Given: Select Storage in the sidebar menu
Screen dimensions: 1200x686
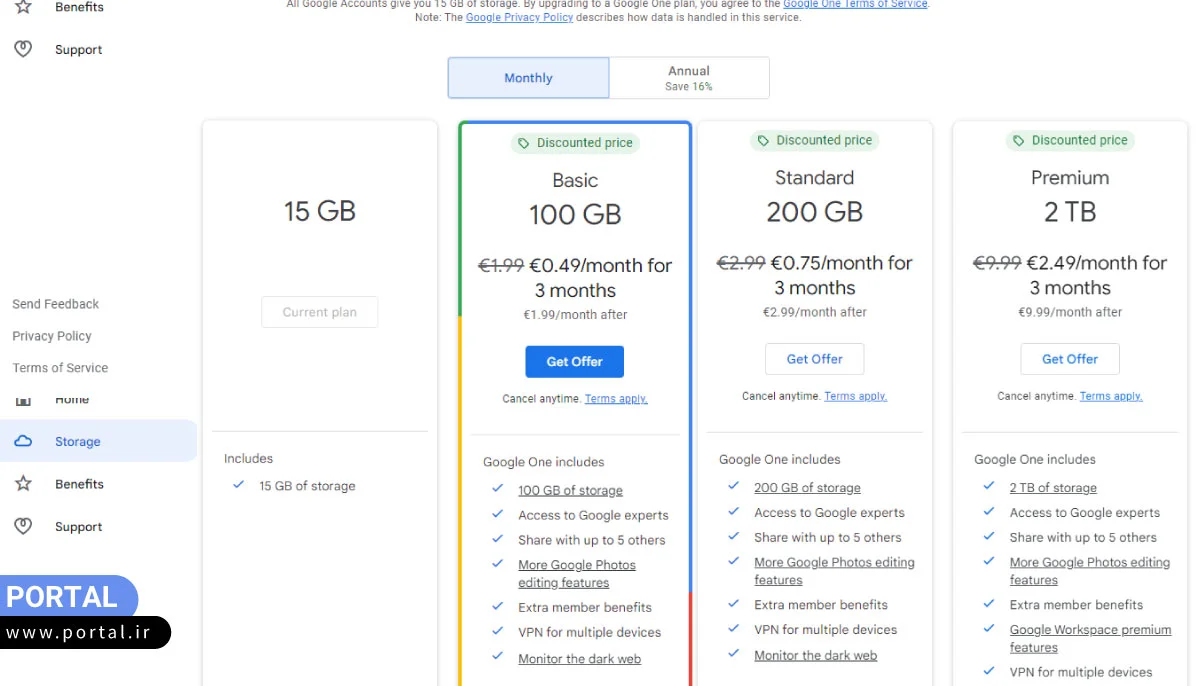Looking at the screenshot, I should click(x=78, y=441).
